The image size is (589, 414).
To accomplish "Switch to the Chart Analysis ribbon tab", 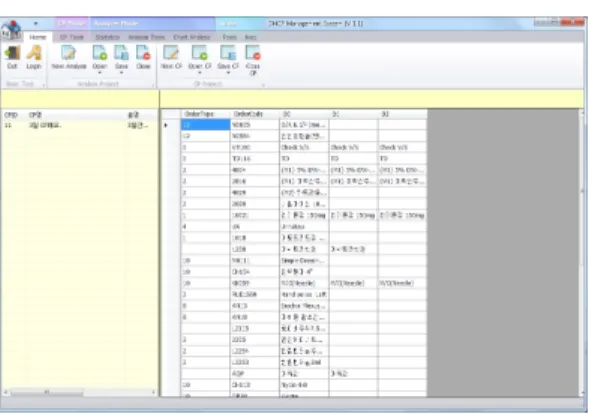I will [x=192, y=37].
